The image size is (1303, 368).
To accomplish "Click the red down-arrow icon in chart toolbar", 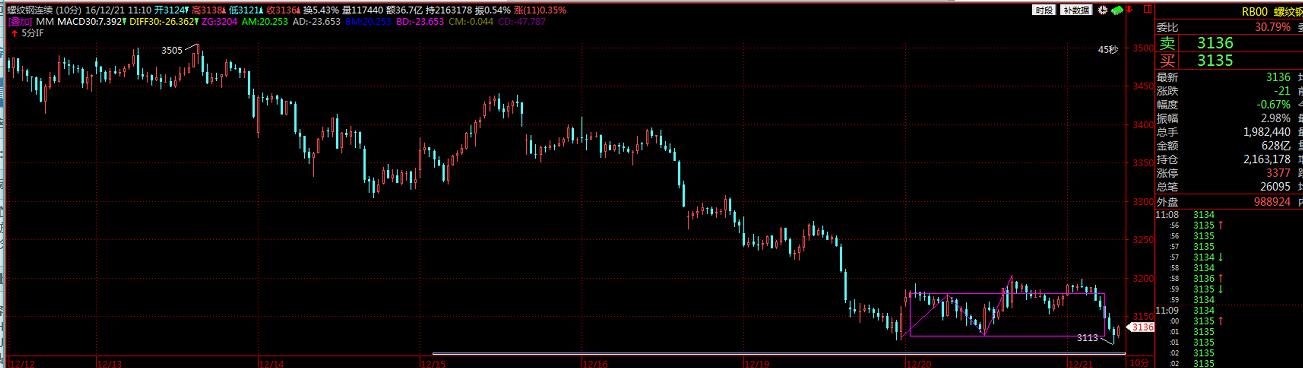I will [1130, 9].
